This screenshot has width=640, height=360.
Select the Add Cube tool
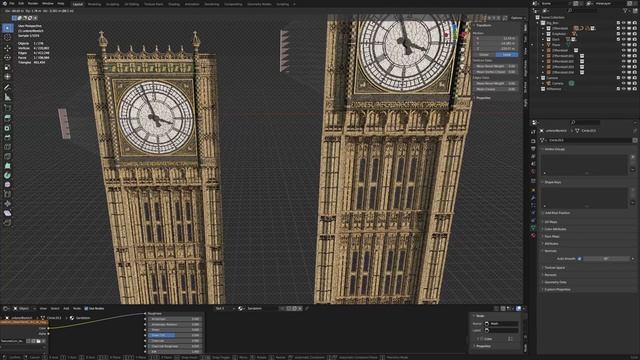click(7, 108)
